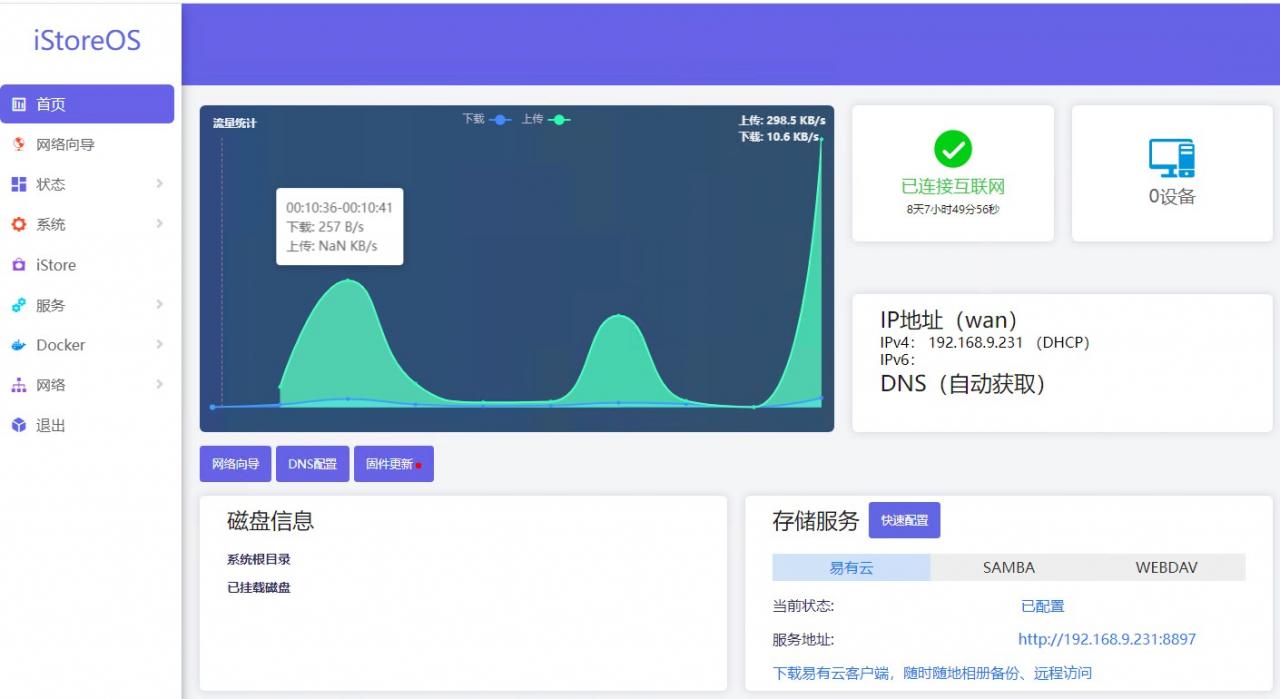Expand the 服务 menu chevron
Image resolution: width=1280 pixels, height=699 pixels.
tap(160, 304)
